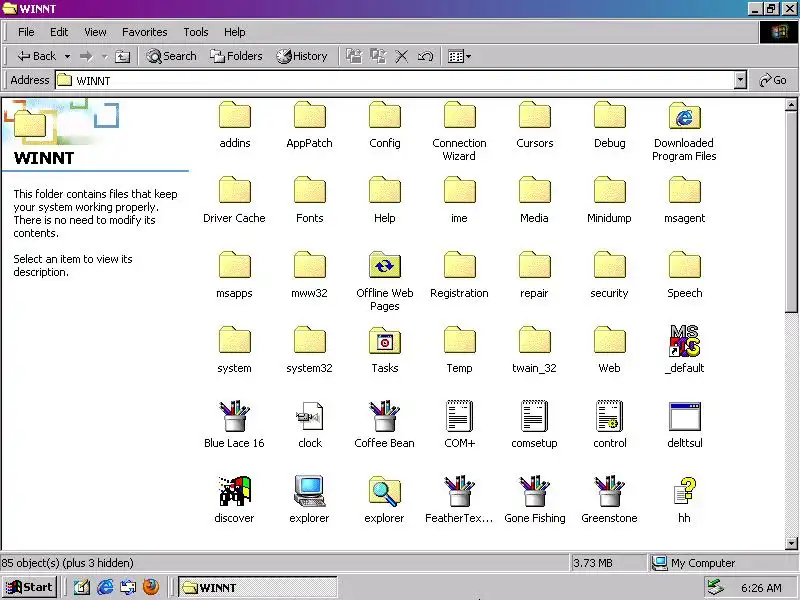Image resolution: width=800 pixels, height=600 pixels.
Task: Open the View menu
Action: coord(95,32)
